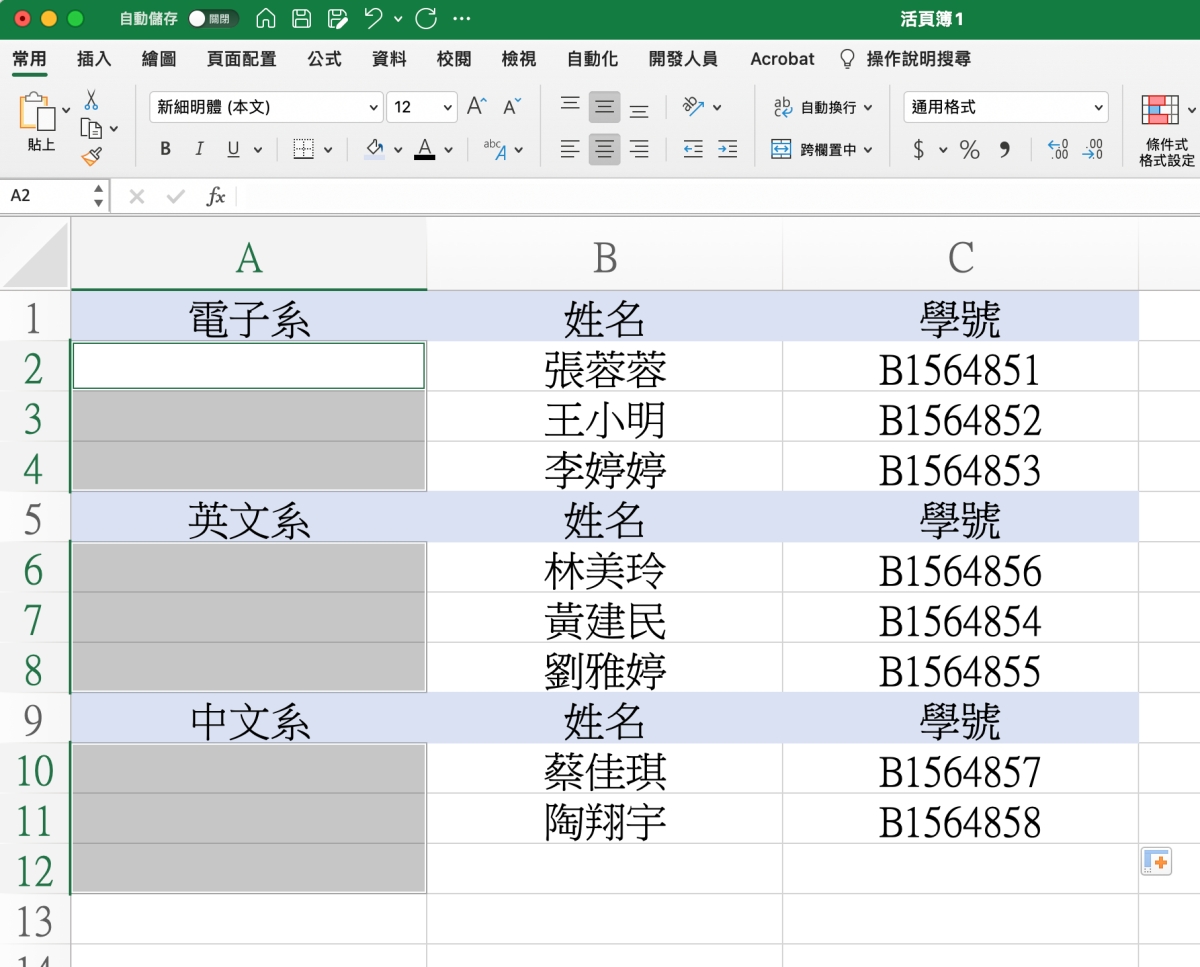Image resolution: width=1200 pixels, height=967 pixels.
Task: Open Conditional Formatting (條件式格式設定)
Action: click(1166, 130)
